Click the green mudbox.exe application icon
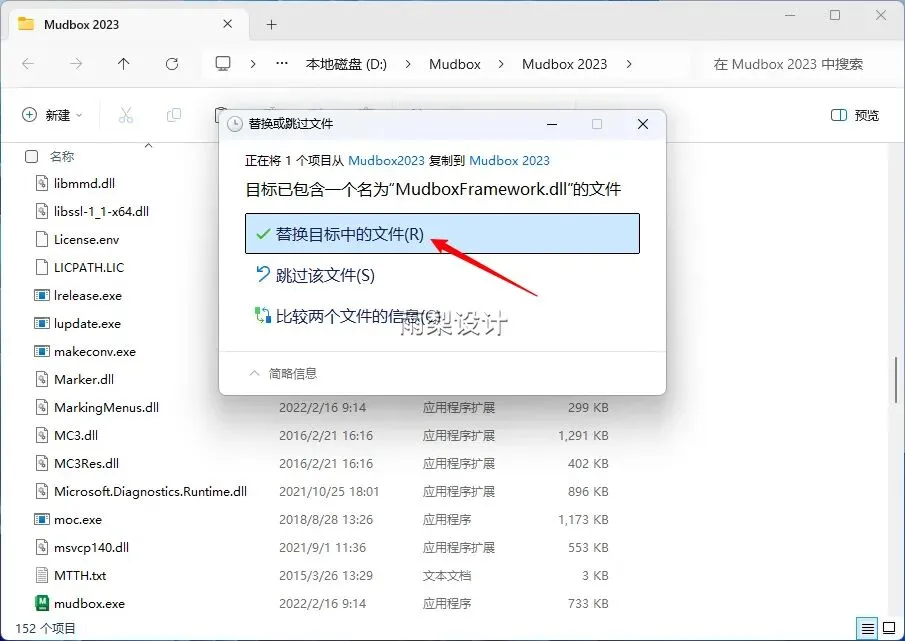The width and height of the screenshot is (905, 641). 42,603
